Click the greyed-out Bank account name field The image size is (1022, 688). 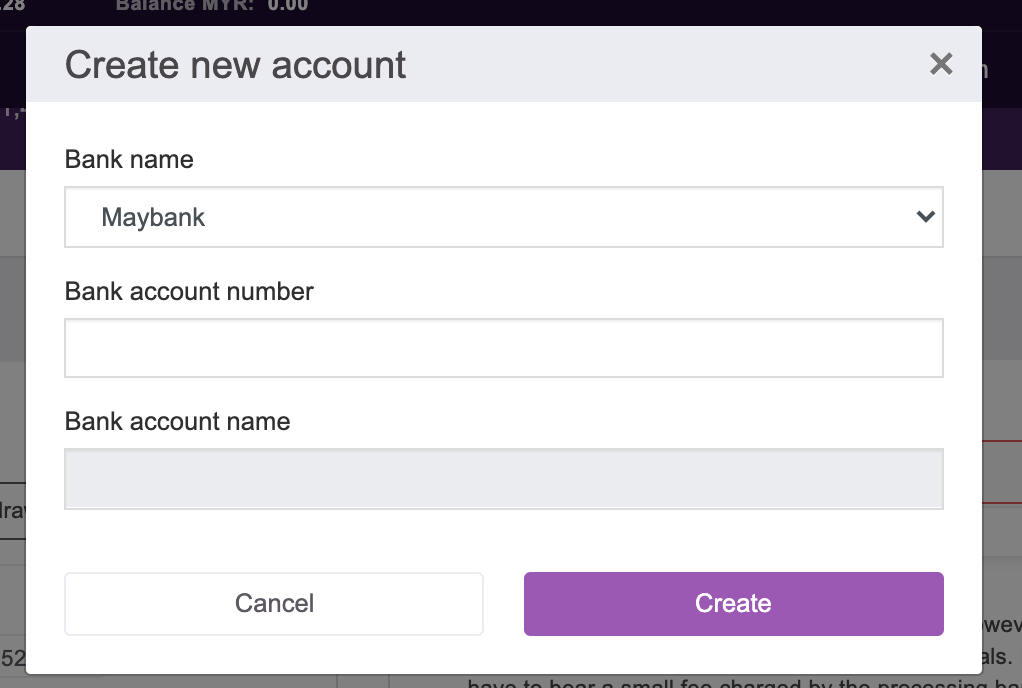tap(503, 479)
